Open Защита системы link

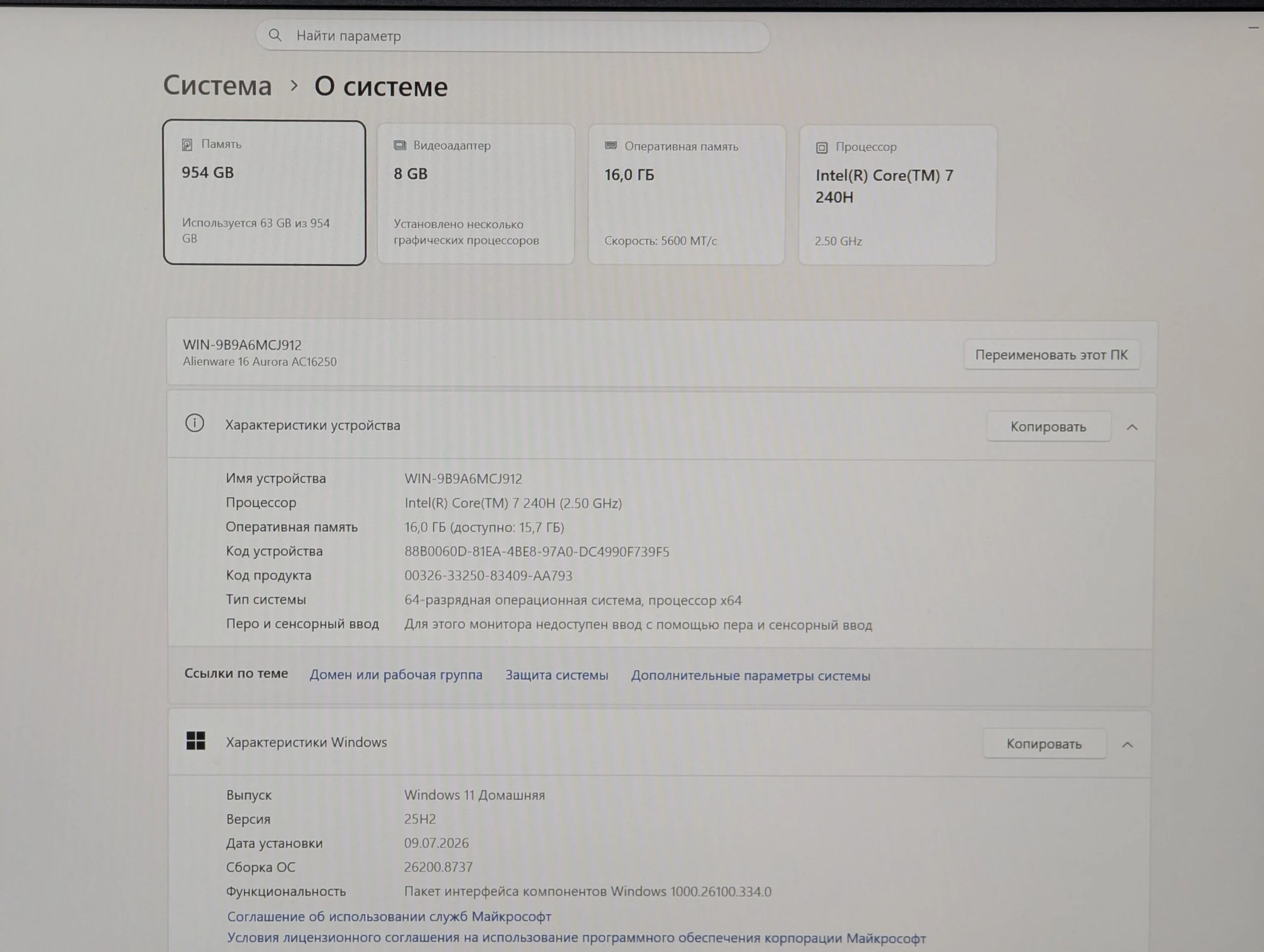(557, 675)
